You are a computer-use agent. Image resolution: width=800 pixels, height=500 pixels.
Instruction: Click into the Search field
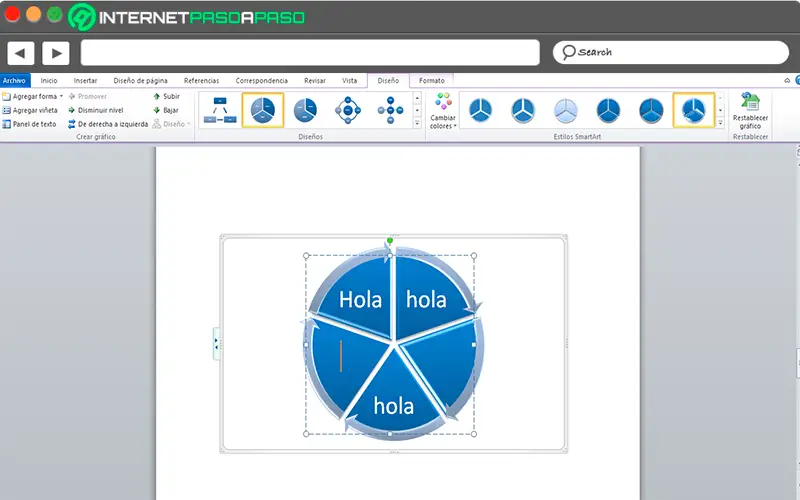tap(670, 53)
